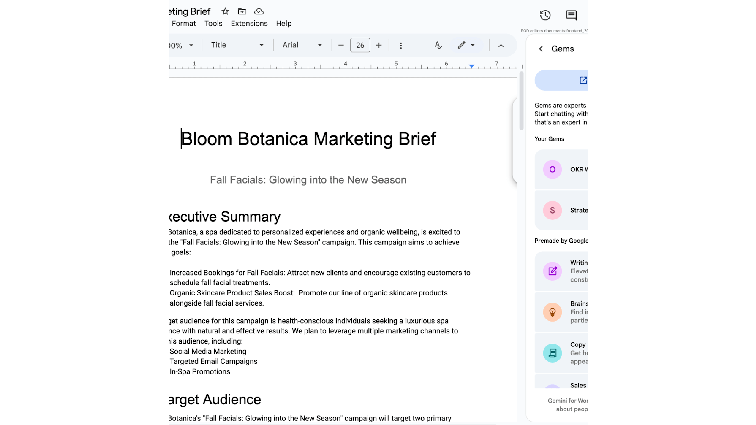Click the Social Media Marketing list item
Screen dimensions: 756x425
point(208,351)
